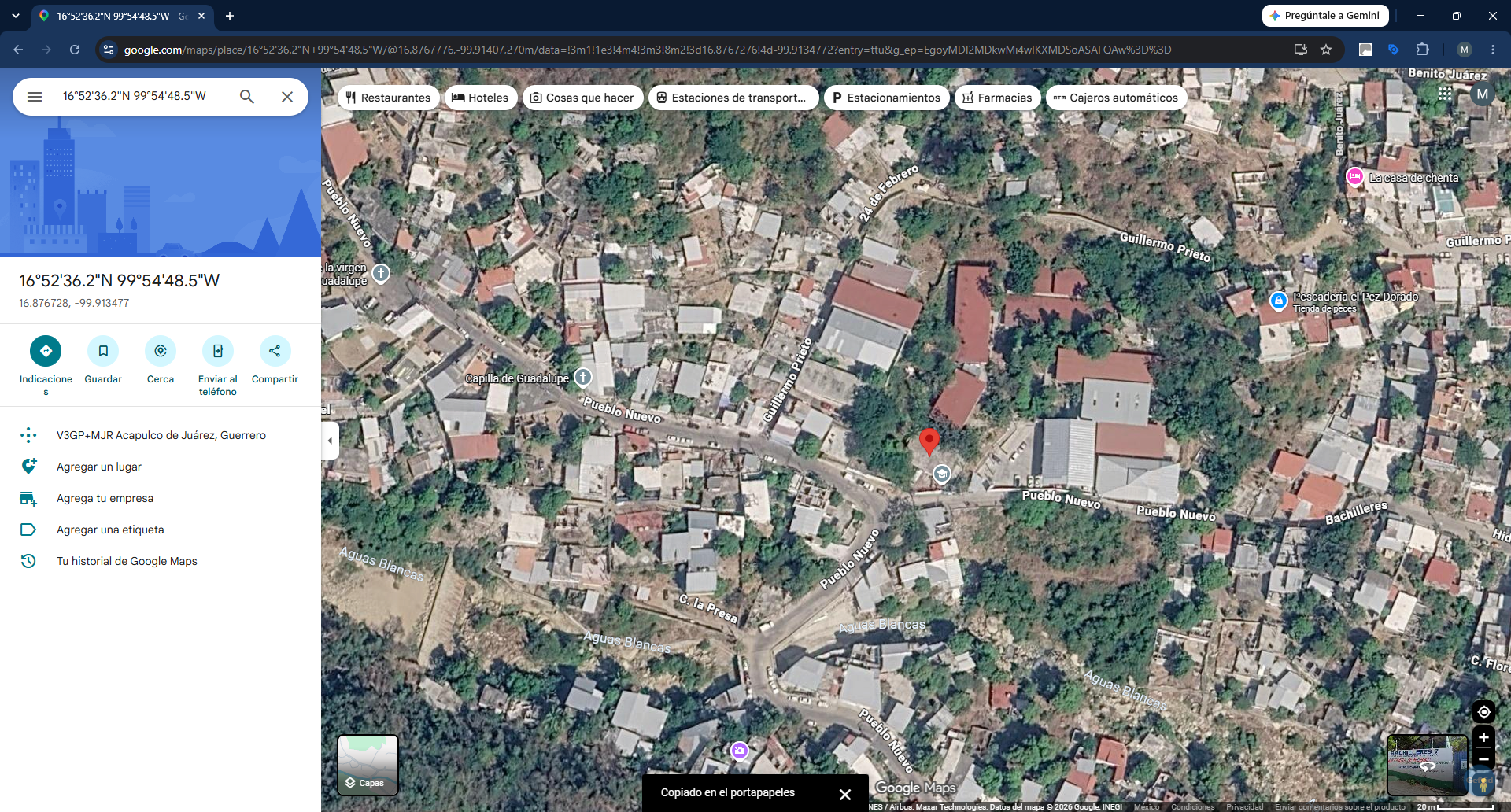This screenshot has height=812, width=1511.
Task: Click the school marker below the pin
Action: pos(941,474)
